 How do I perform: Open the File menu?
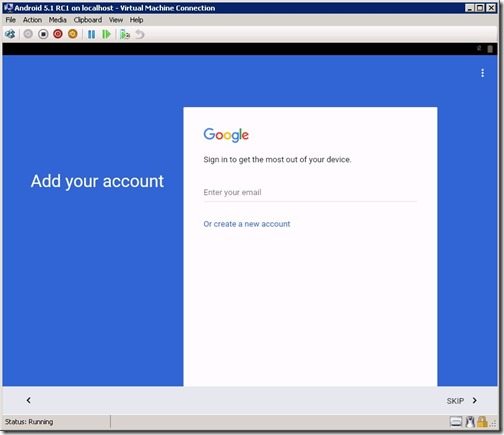10,20
